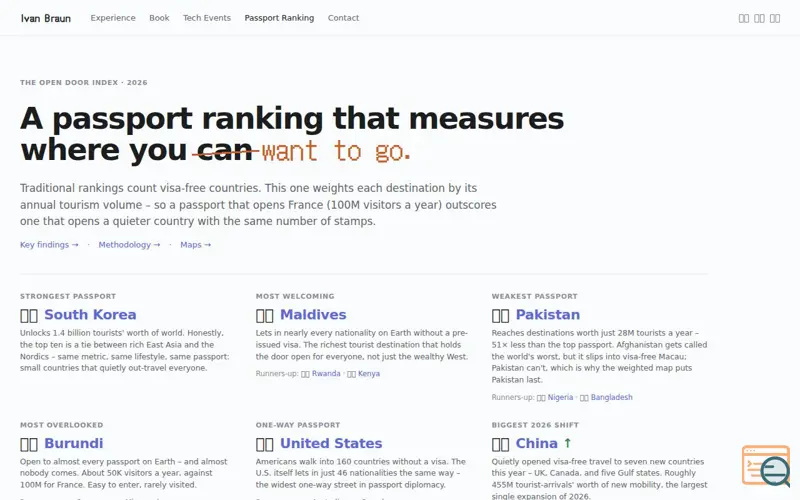Click the 'STRONGEST PASSPORT' label

pos(68,296)
